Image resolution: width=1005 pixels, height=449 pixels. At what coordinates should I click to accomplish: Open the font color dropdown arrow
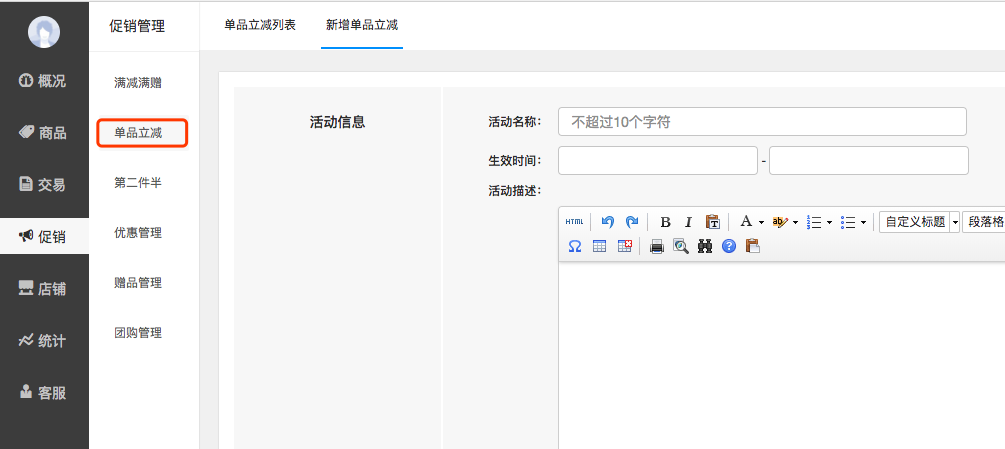pyautogui.click(x=761, y=222)
